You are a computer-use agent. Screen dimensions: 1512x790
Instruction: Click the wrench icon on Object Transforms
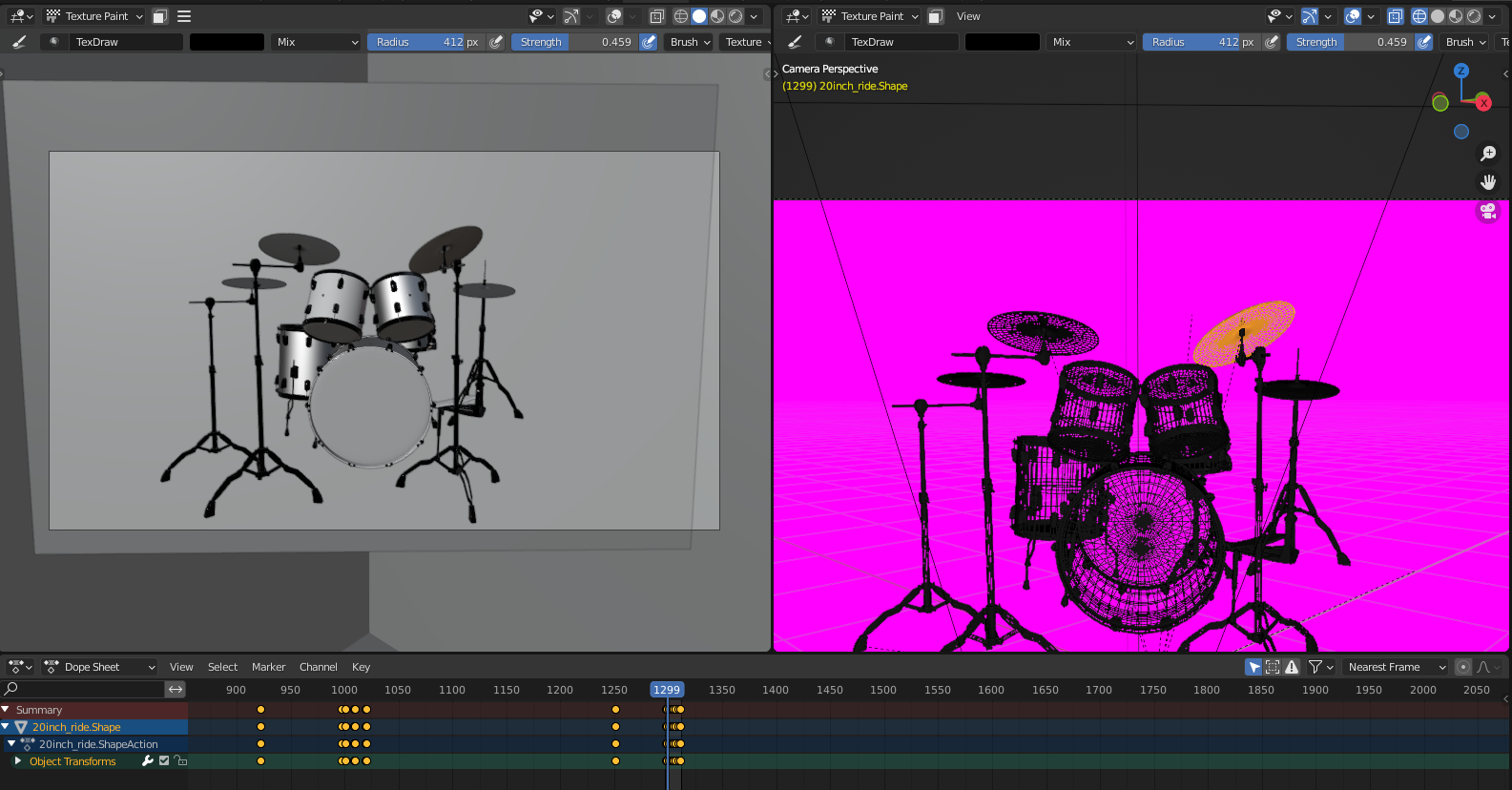(148, 761)
